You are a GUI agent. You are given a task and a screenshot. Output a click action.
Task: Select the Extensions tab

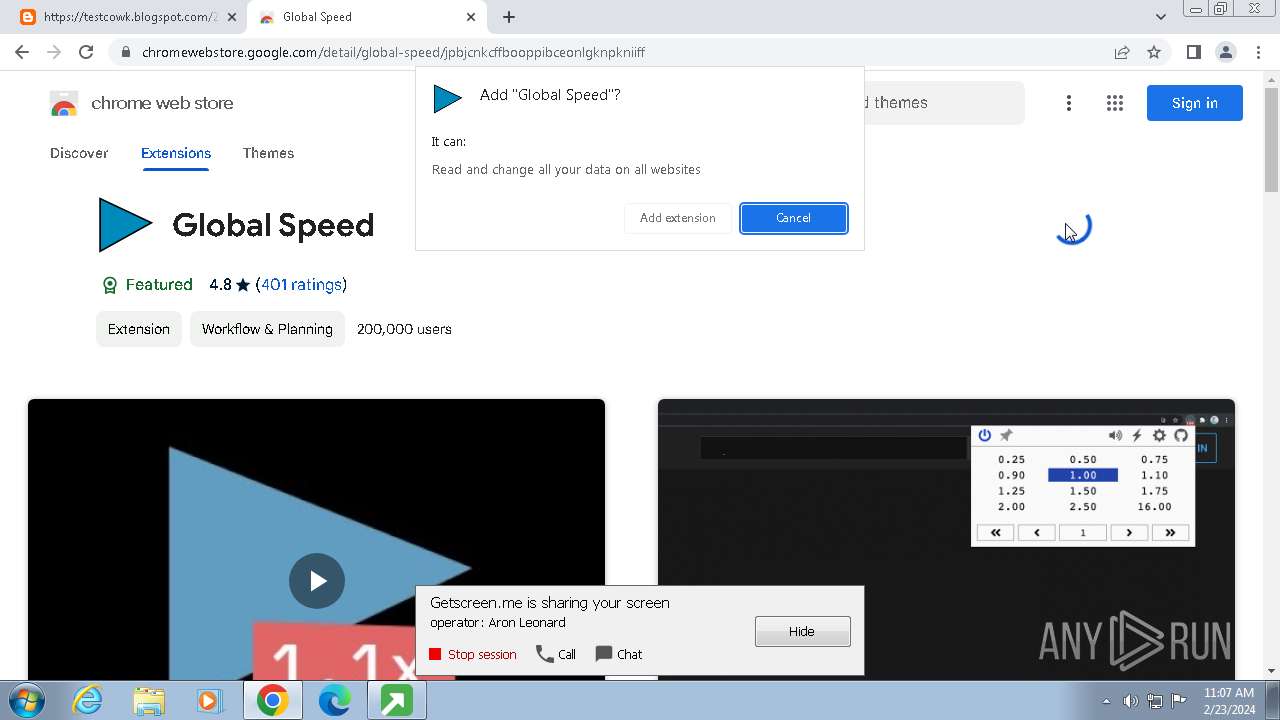click(176, 153)
